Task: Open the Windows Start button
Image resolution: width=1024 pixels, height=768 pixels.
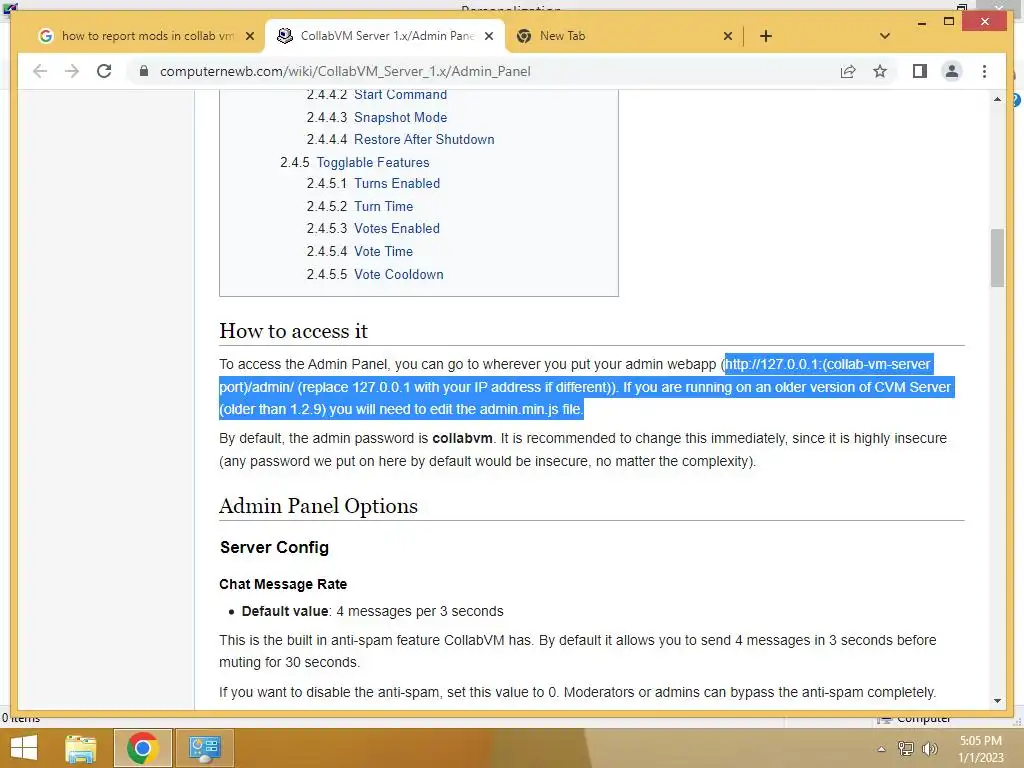Action: pos(24,748)
